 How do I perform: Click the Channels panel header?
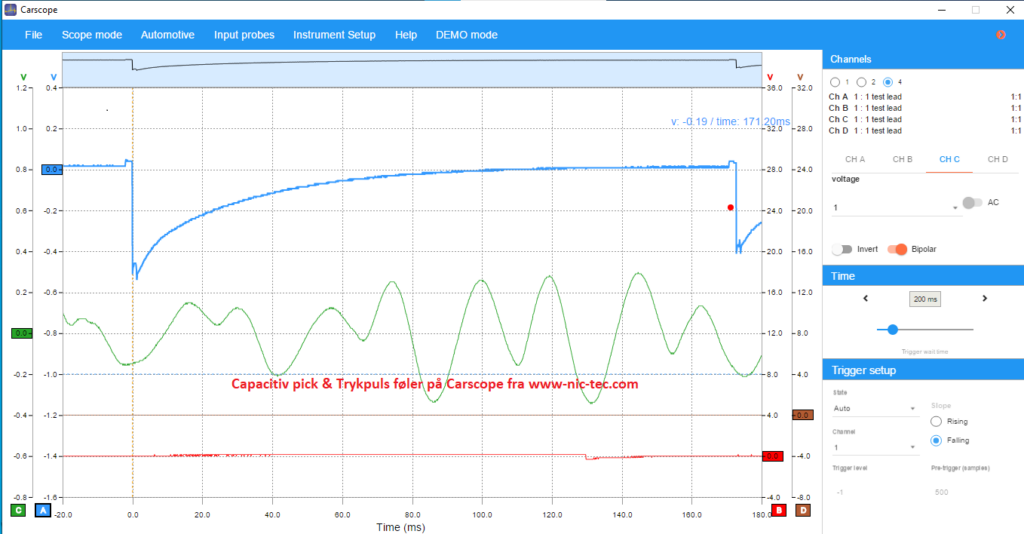(923, 59)
